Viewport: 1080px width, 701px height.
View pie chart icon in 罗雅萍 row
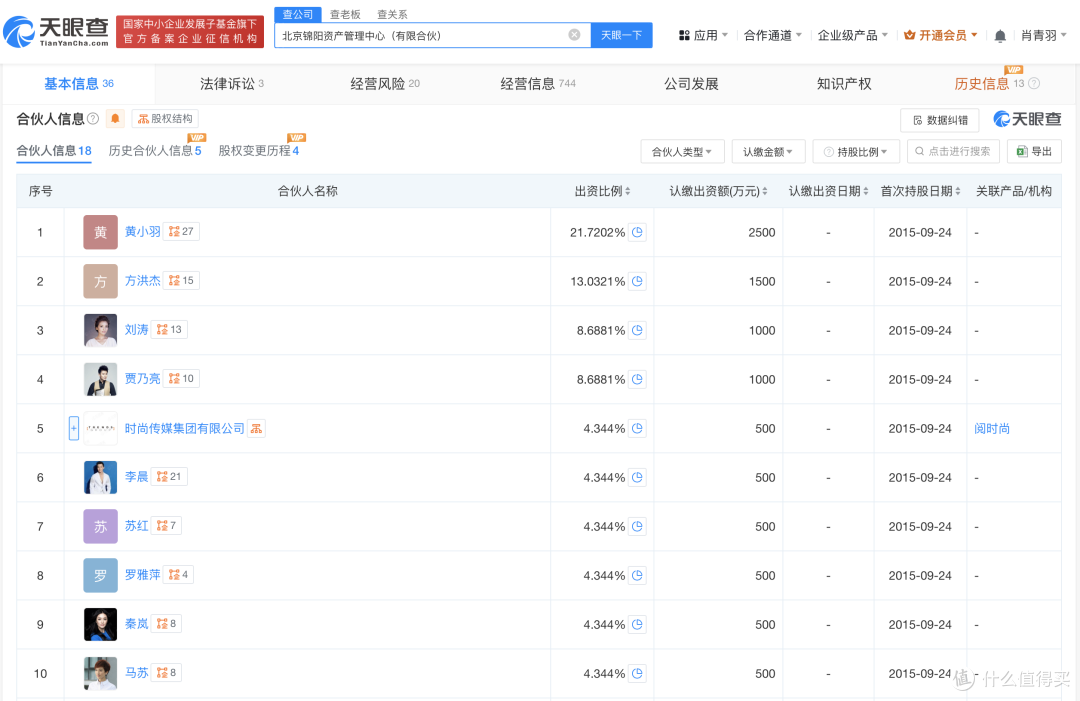tap(637, 575)
